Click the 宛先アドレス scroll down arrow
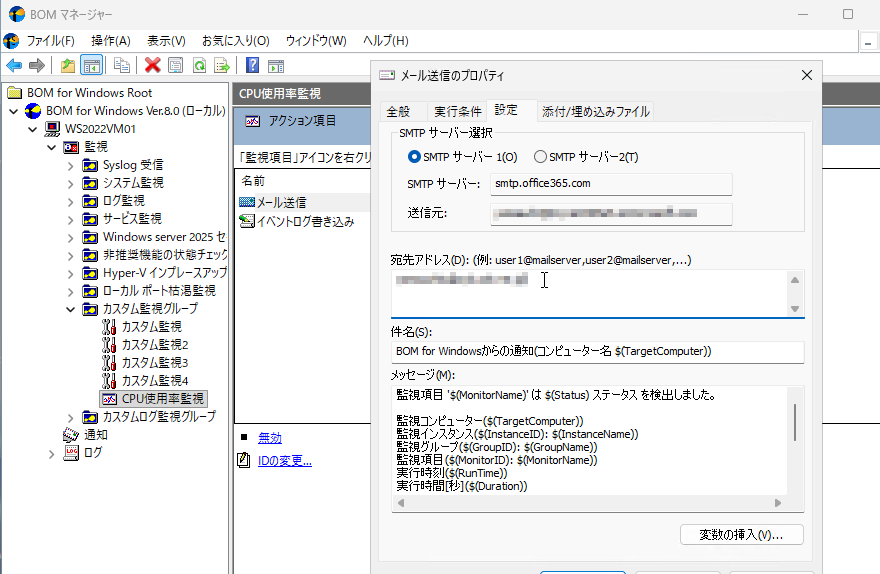This screenshot has width=880, height=574. tap(795, 309)
